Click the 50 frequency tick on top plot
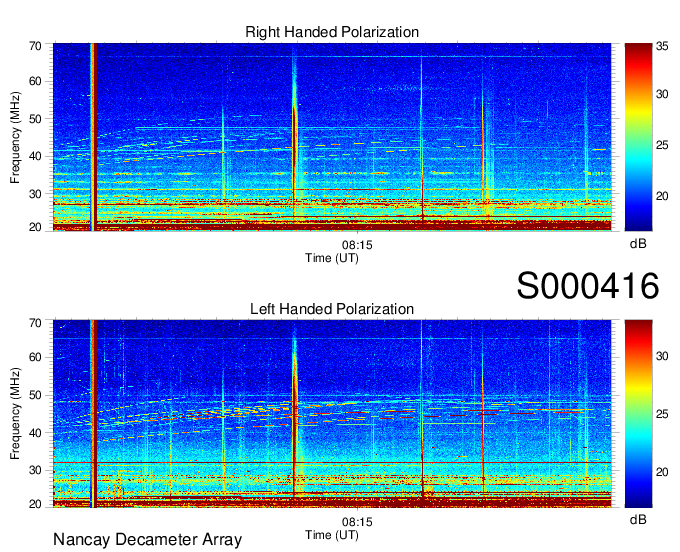 35,119
